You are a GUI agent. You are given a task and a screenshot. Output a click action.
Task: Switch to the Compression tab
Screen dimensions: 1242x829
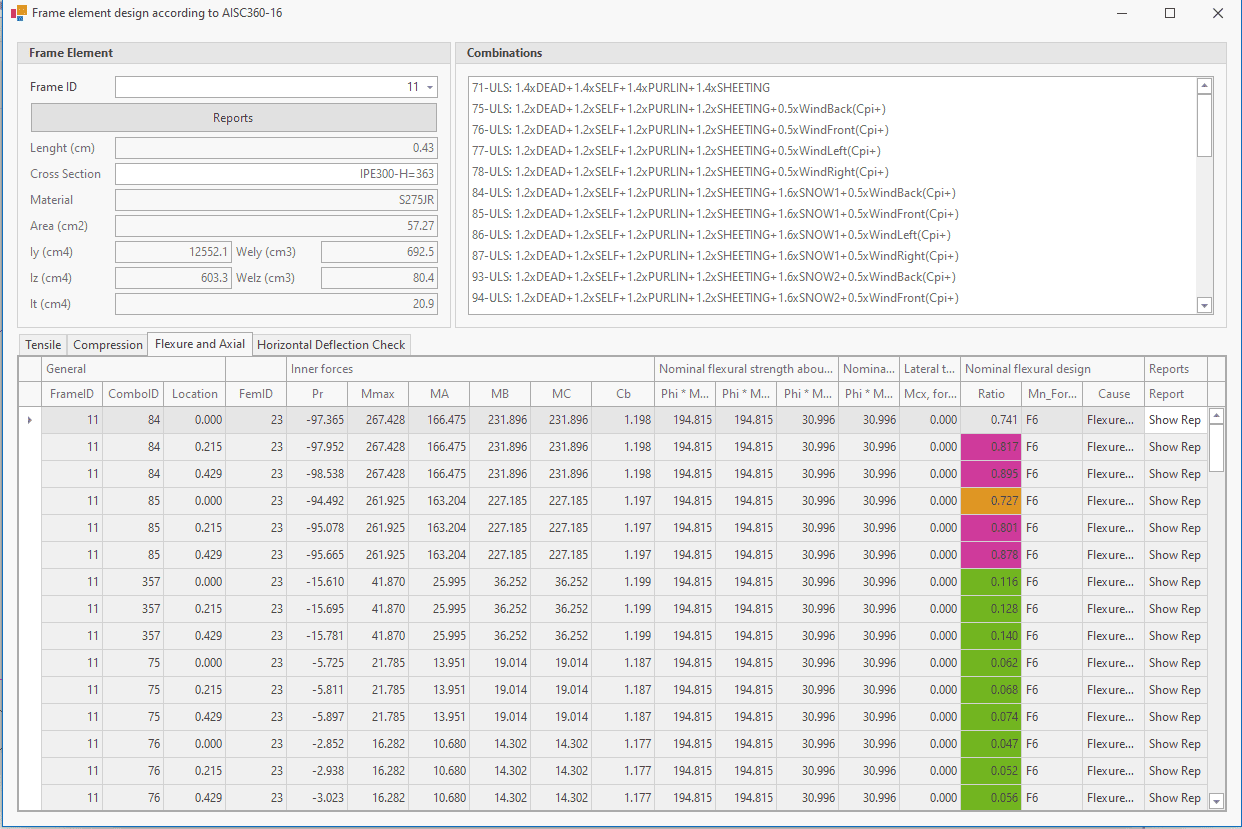pos(108,345)
